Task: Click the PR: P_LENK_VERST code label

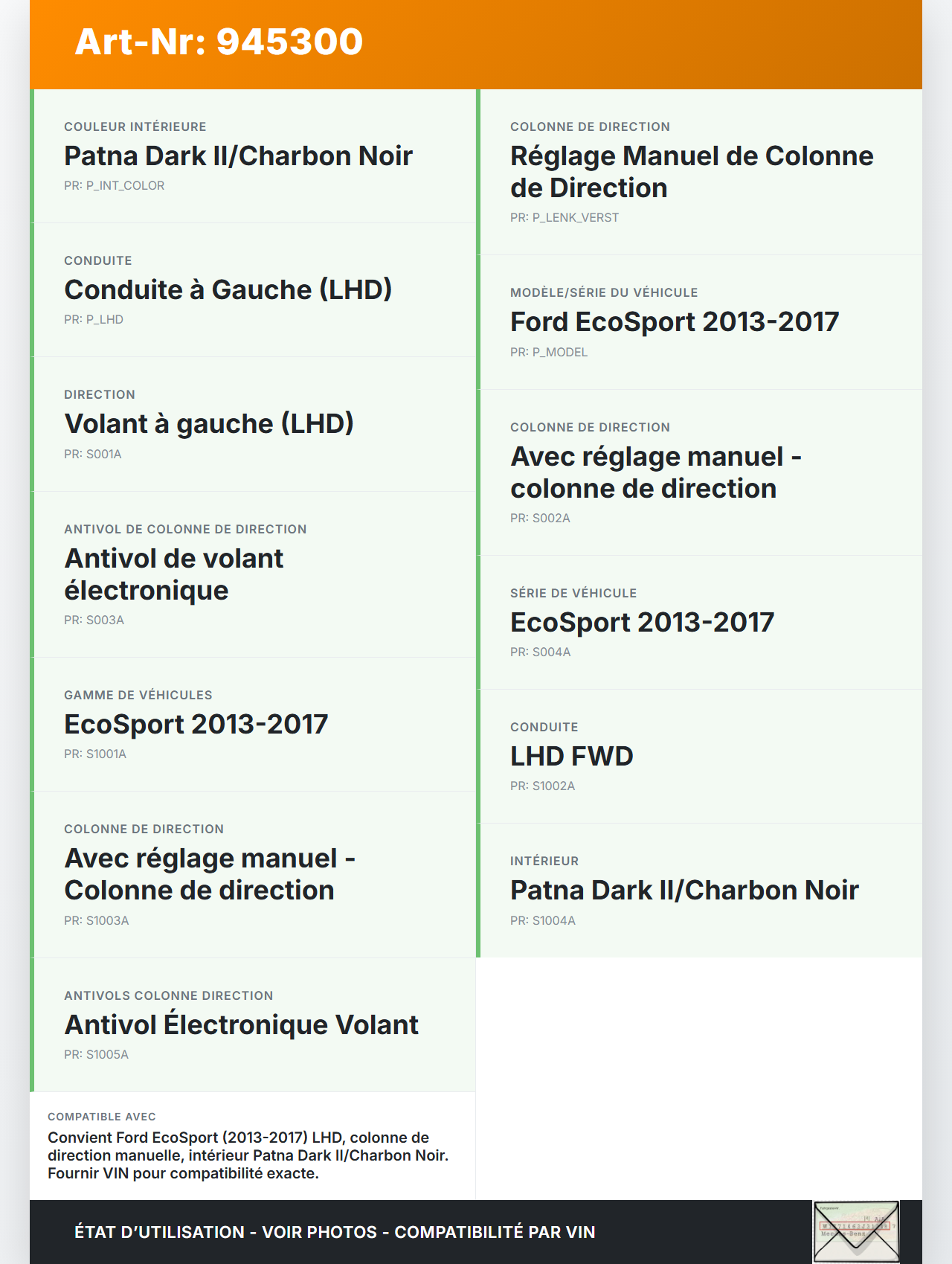Action: click(x=565, y=218)
